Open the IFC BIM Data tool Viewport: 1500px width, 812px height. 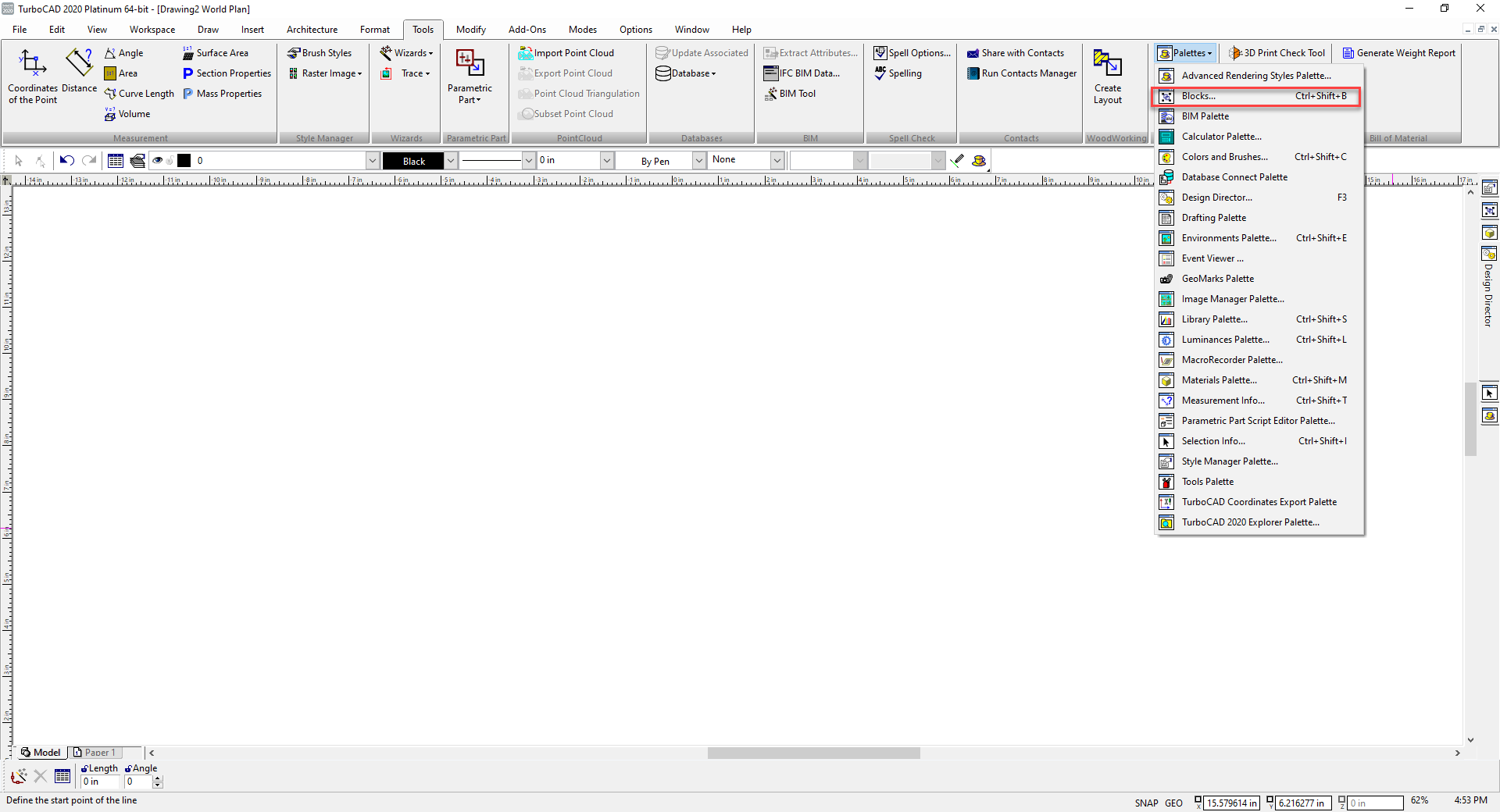802,73
